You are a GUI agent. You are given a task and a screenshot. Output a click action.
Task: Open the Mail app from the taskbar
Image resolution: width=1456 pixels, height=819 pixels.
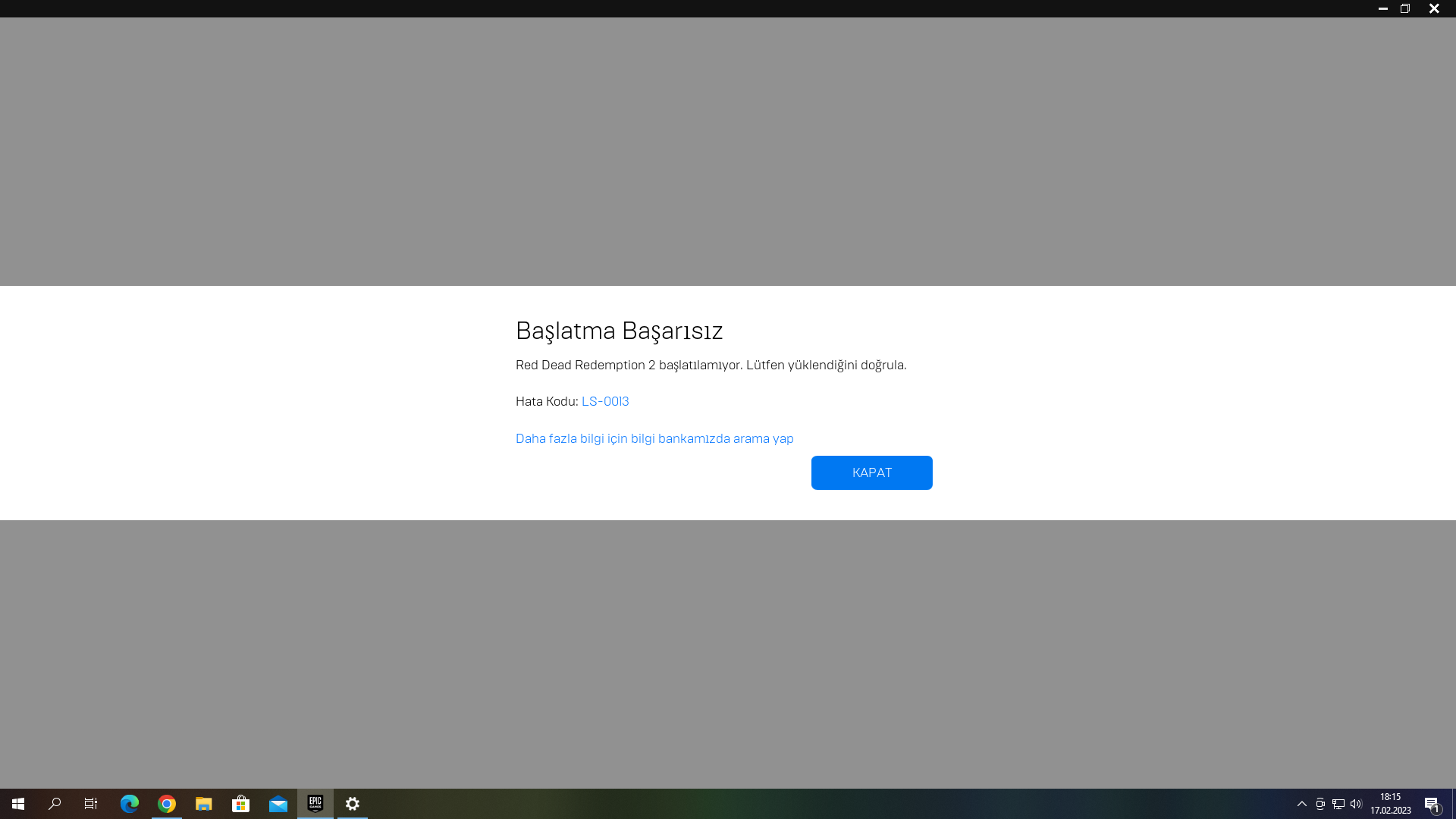coord(278,804)
